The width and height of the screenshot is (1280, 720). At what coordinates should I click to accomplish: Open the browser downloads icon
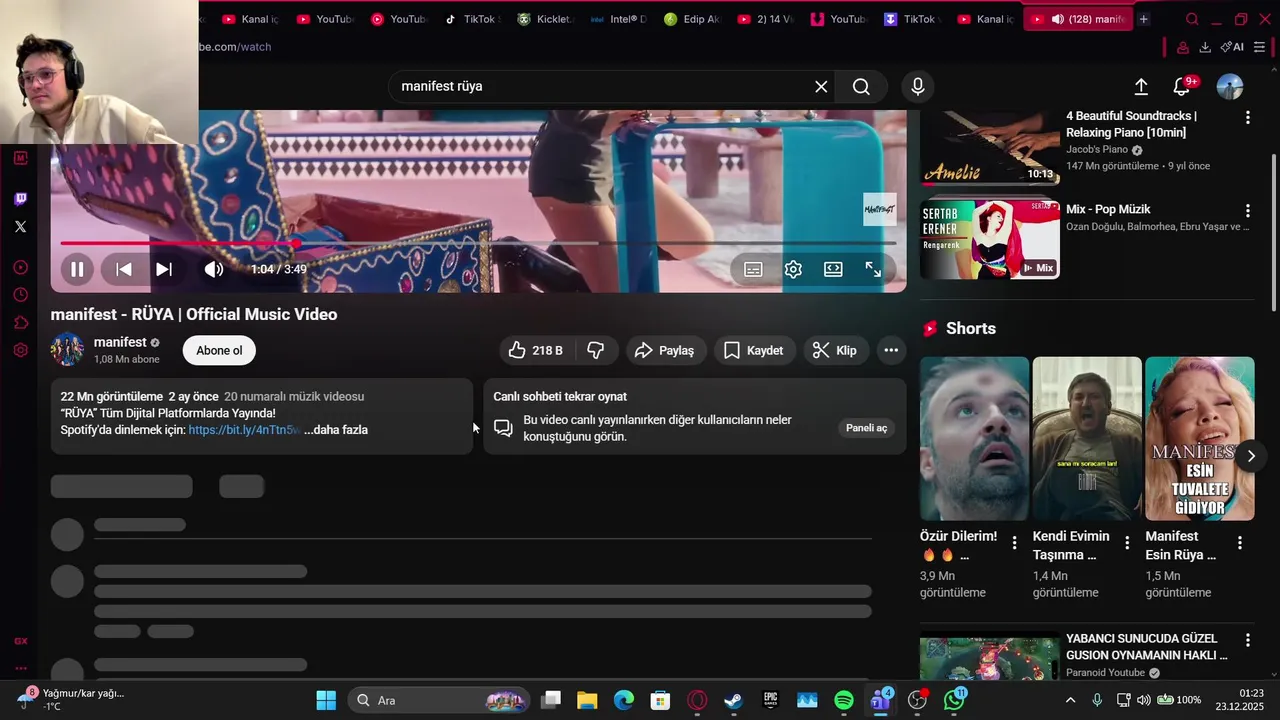click(1205, 47)
